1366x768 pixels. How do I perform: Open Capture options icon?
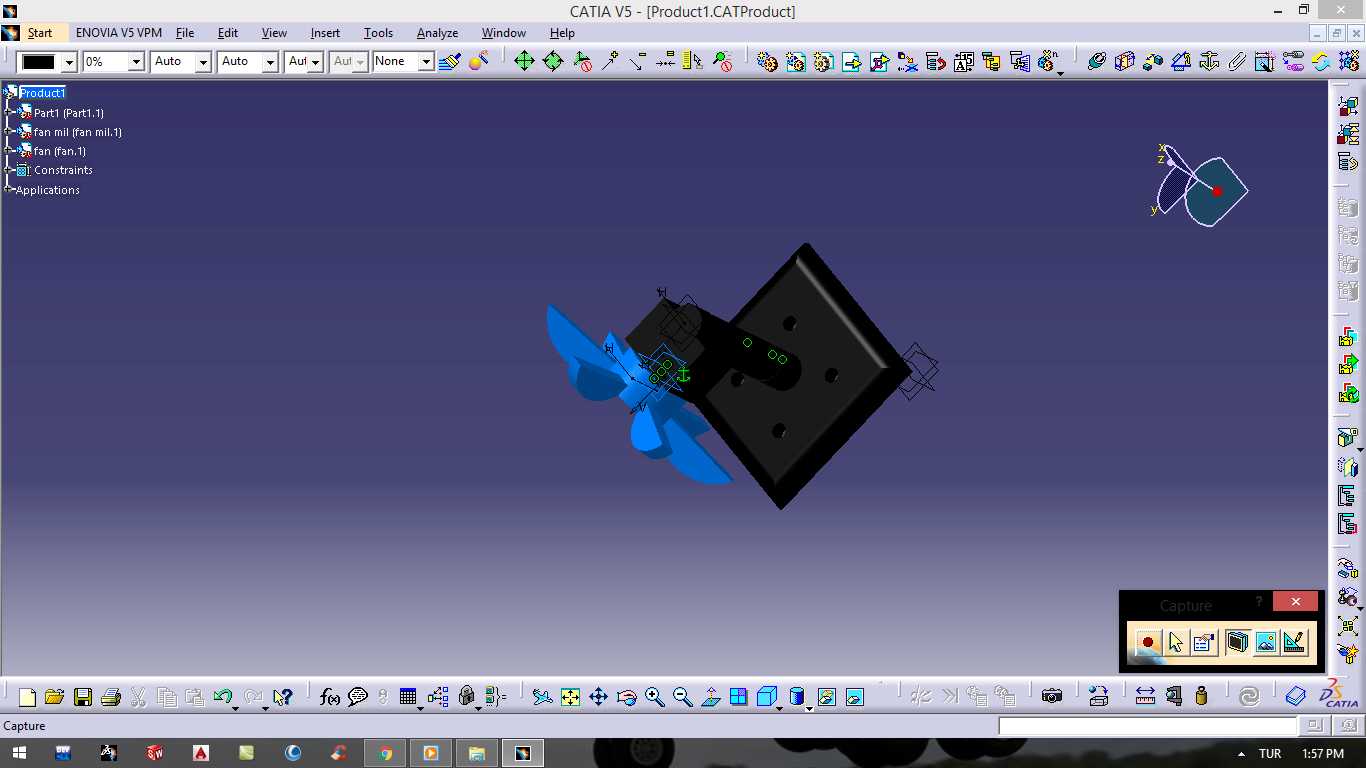coord(1205,643)
